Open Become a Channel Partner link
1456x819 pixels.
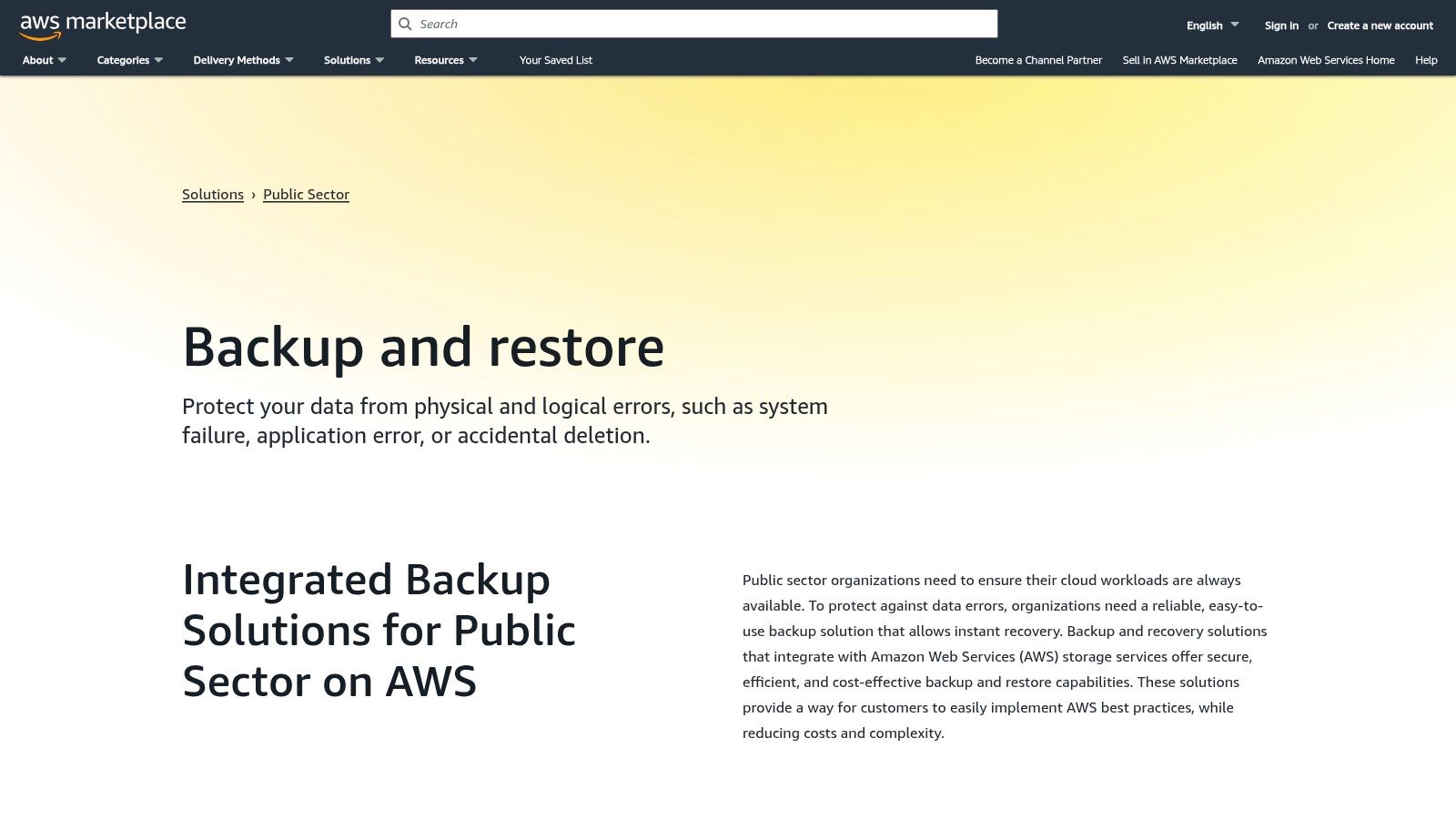coord(1038,60)
